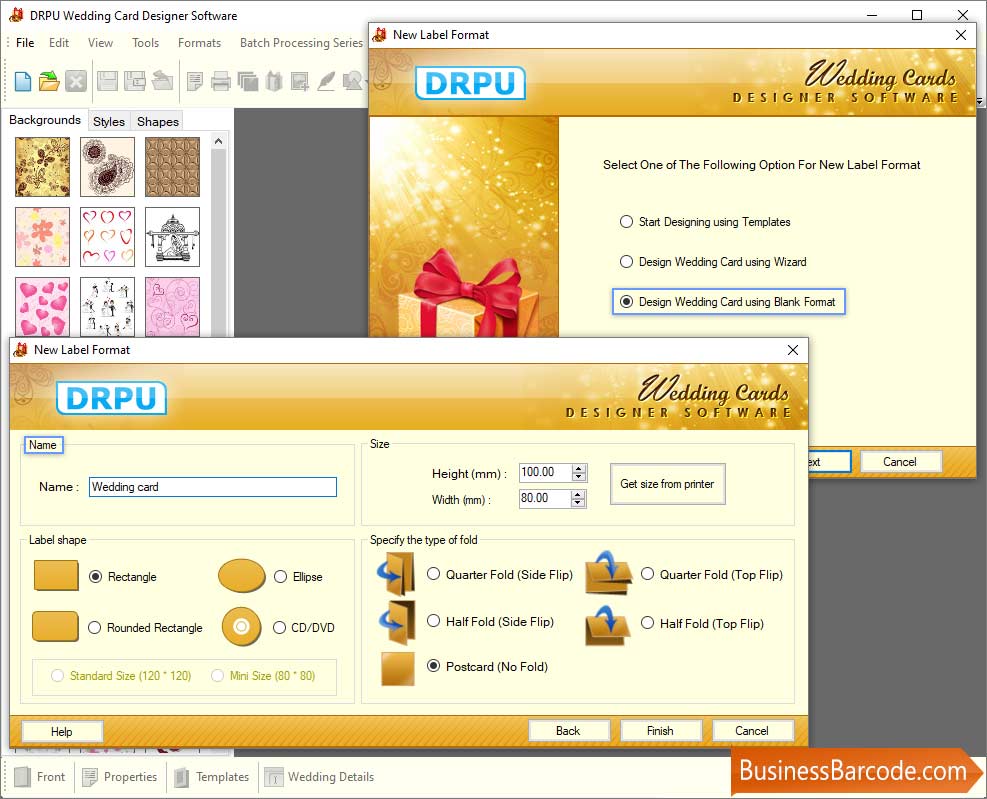
Task: Open the Edit menu
Action: click(x=59, y=43)
